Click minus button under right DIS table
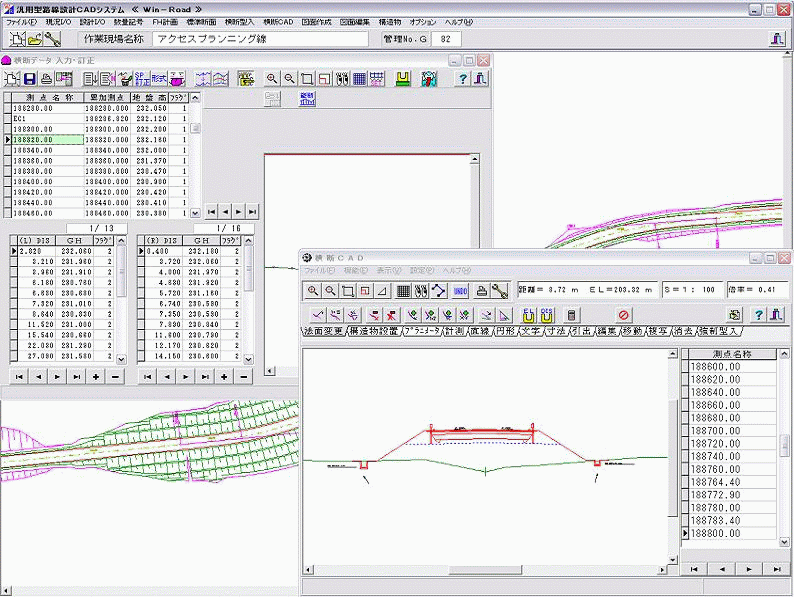This screenshot has width=794, height=597. (243, 376)
